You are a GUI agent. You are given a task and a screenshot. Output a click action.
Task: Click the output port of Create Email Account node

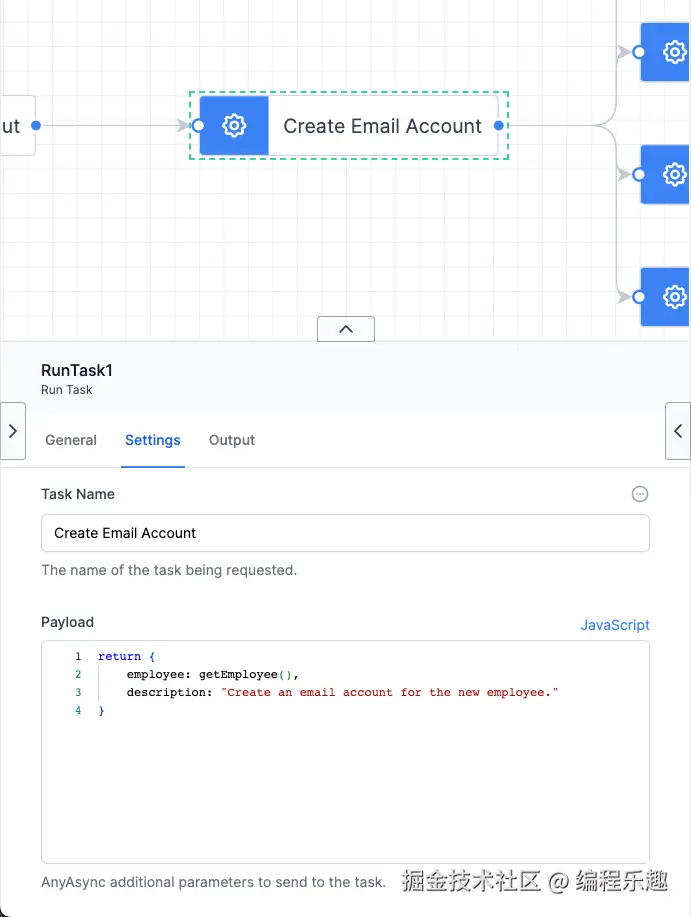click(499, 126)
